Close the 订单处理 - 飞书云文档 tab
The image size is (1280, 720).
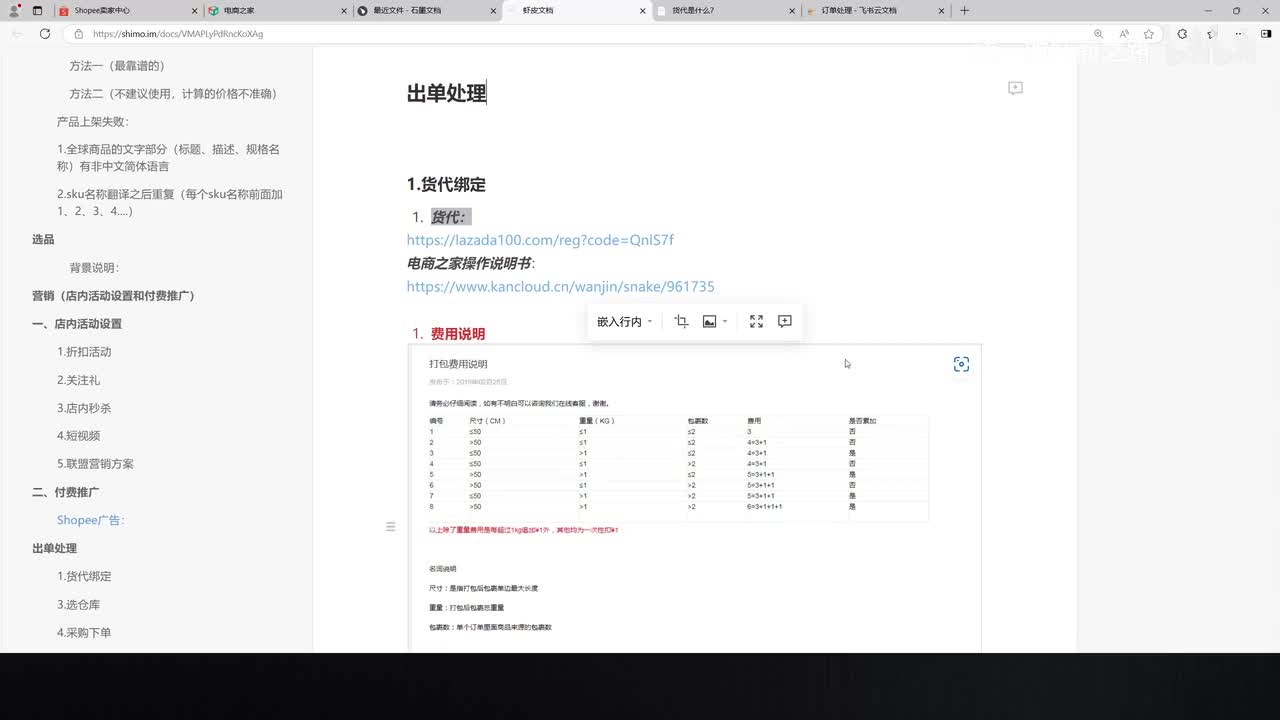tap(941, 10)
